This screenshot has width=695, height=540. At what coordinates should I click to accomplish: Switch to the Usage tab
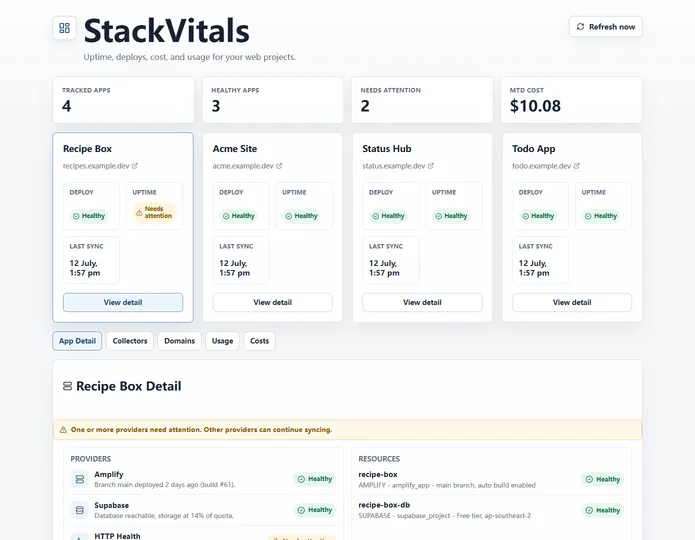[x=223, y=341]
